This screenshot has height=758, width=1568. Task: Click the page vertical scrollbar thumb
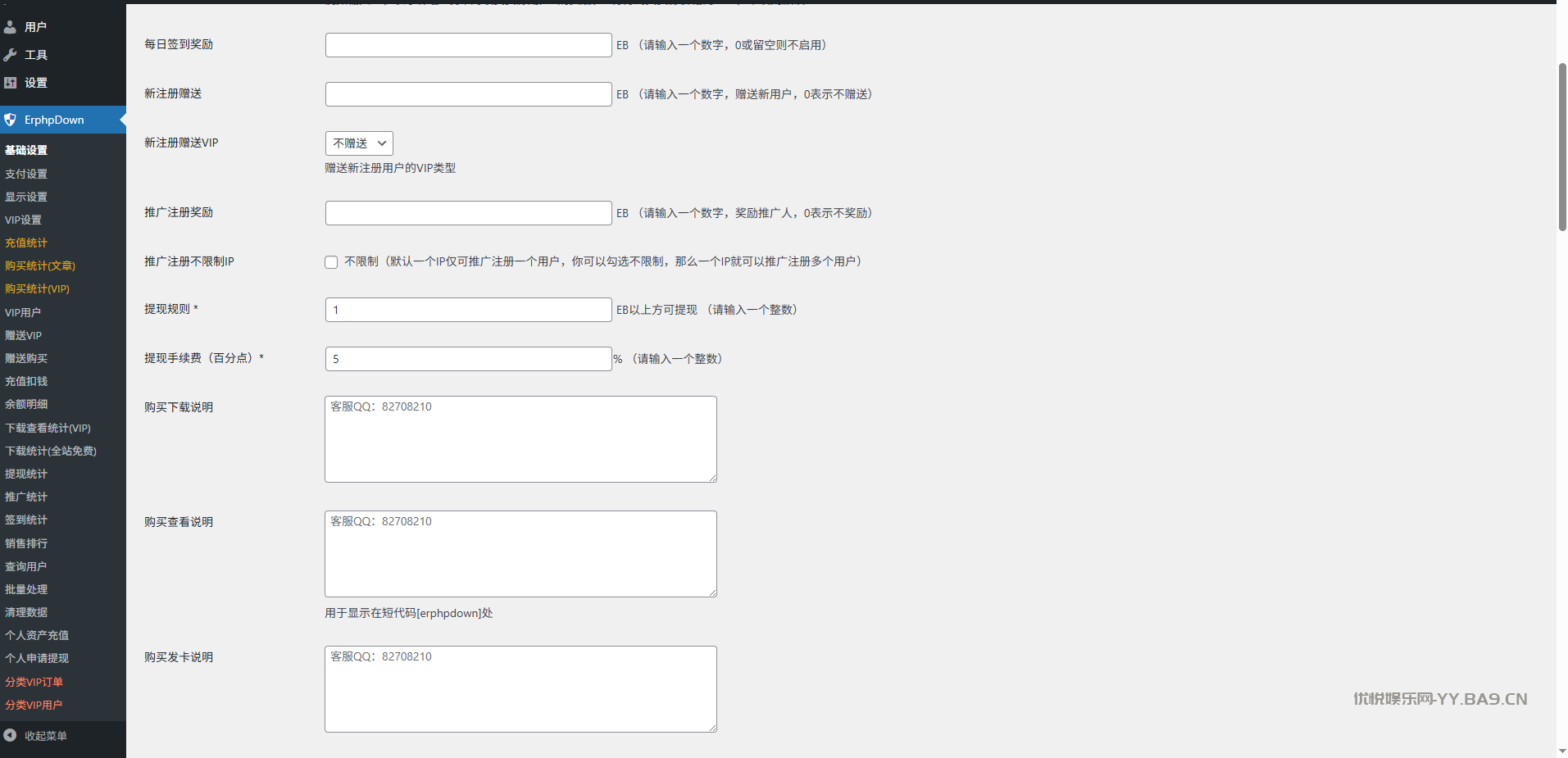(1561, 148)
